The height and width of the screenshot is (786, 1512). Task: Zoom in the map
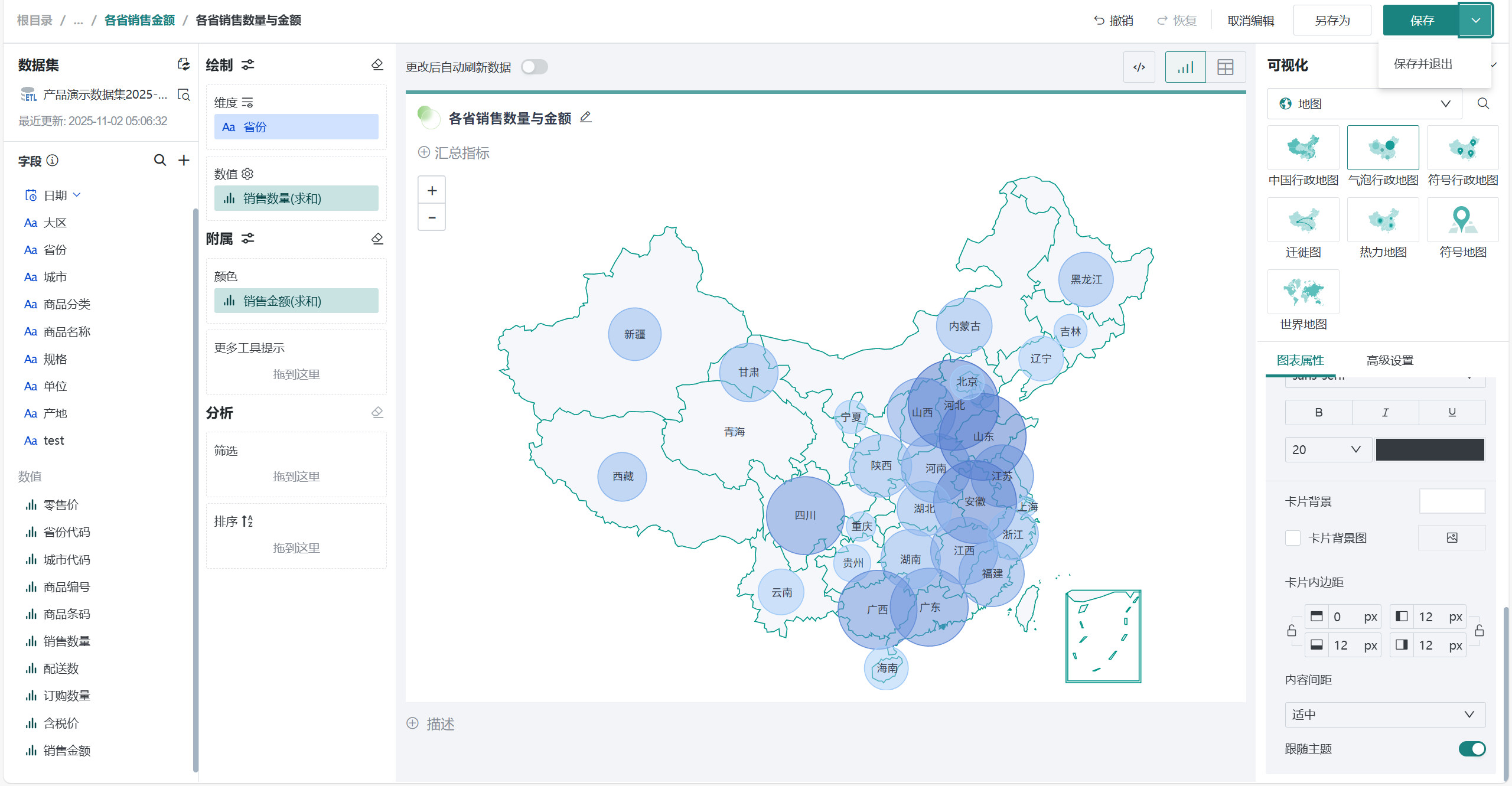[x=432, y=191]
